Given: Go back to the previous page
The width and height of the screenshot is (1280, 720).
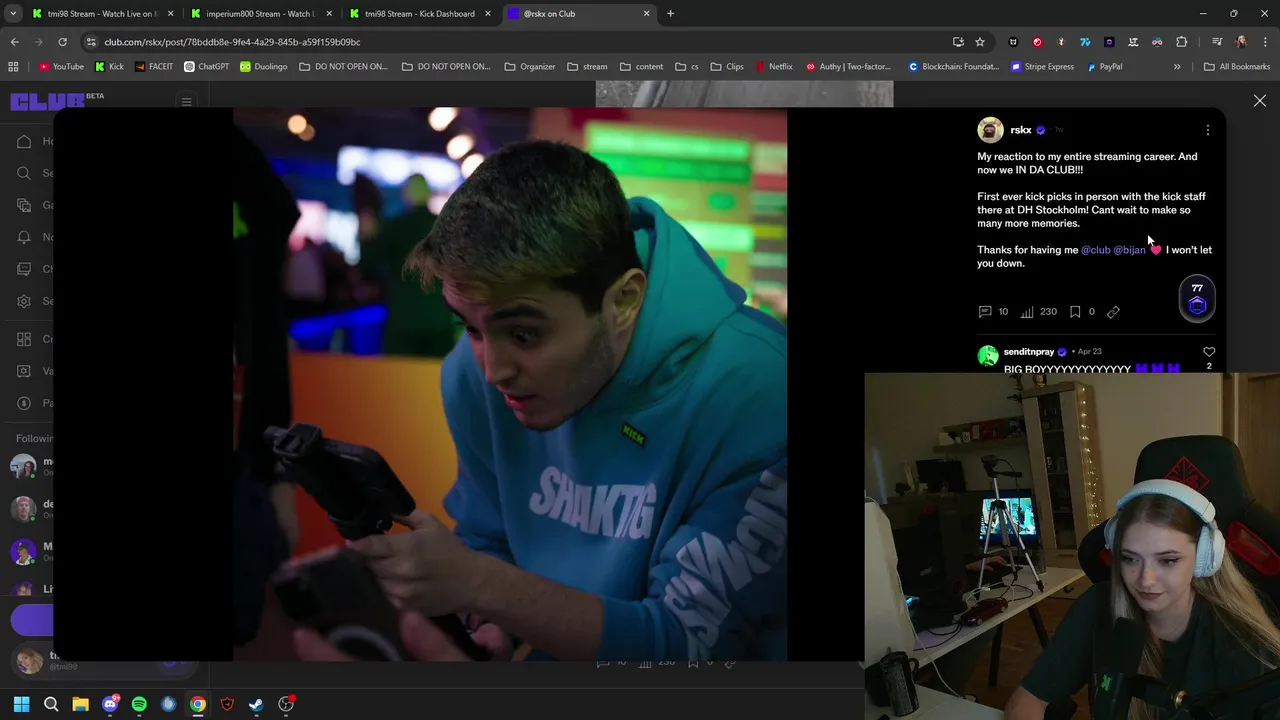Looking at the screenshot, I should 14,42.
